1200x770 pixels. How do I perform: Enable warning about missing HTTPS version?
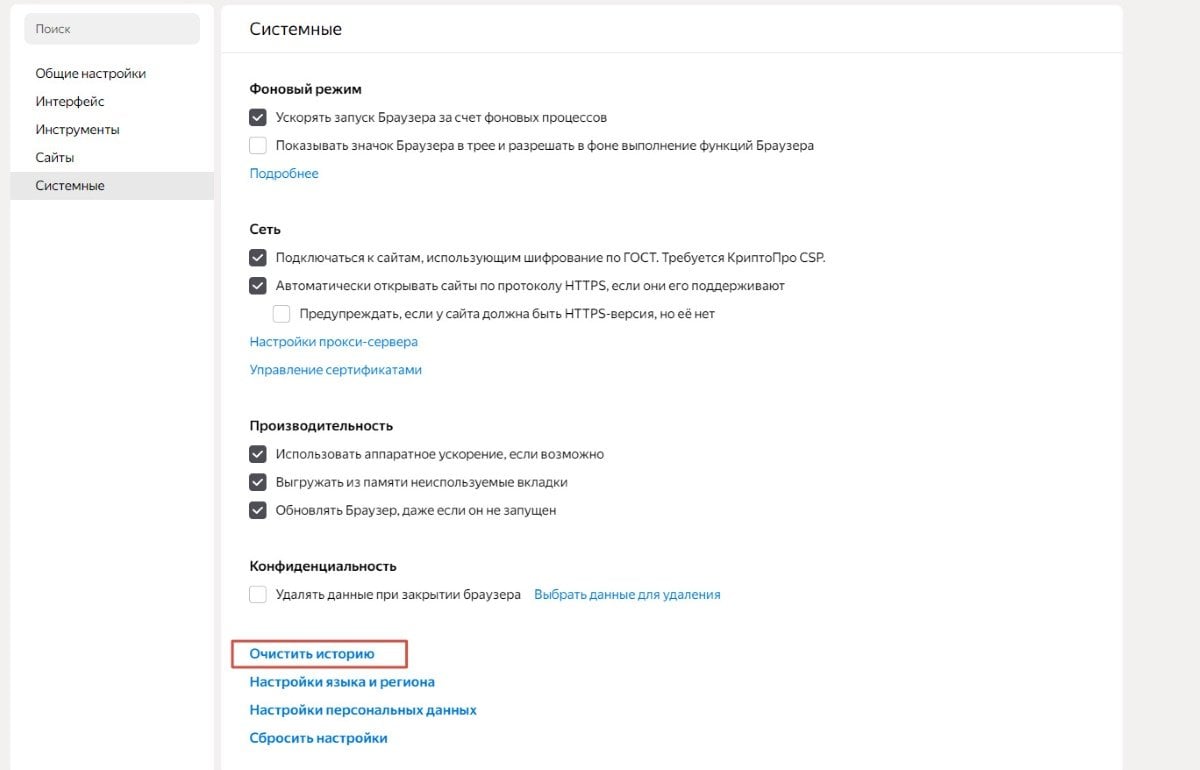282,313
